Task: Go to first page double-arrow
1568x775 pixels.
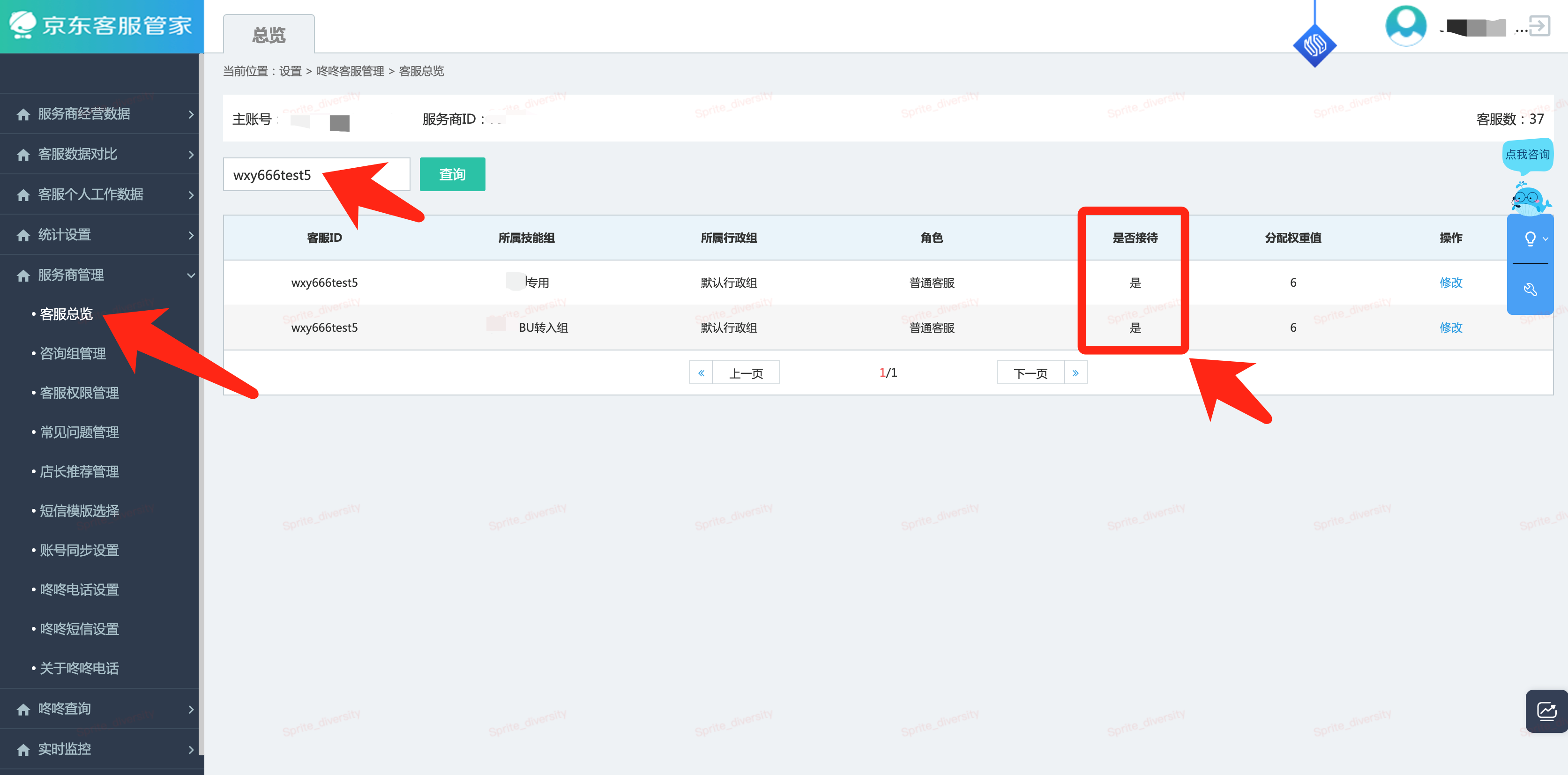Action: point(701,373)
